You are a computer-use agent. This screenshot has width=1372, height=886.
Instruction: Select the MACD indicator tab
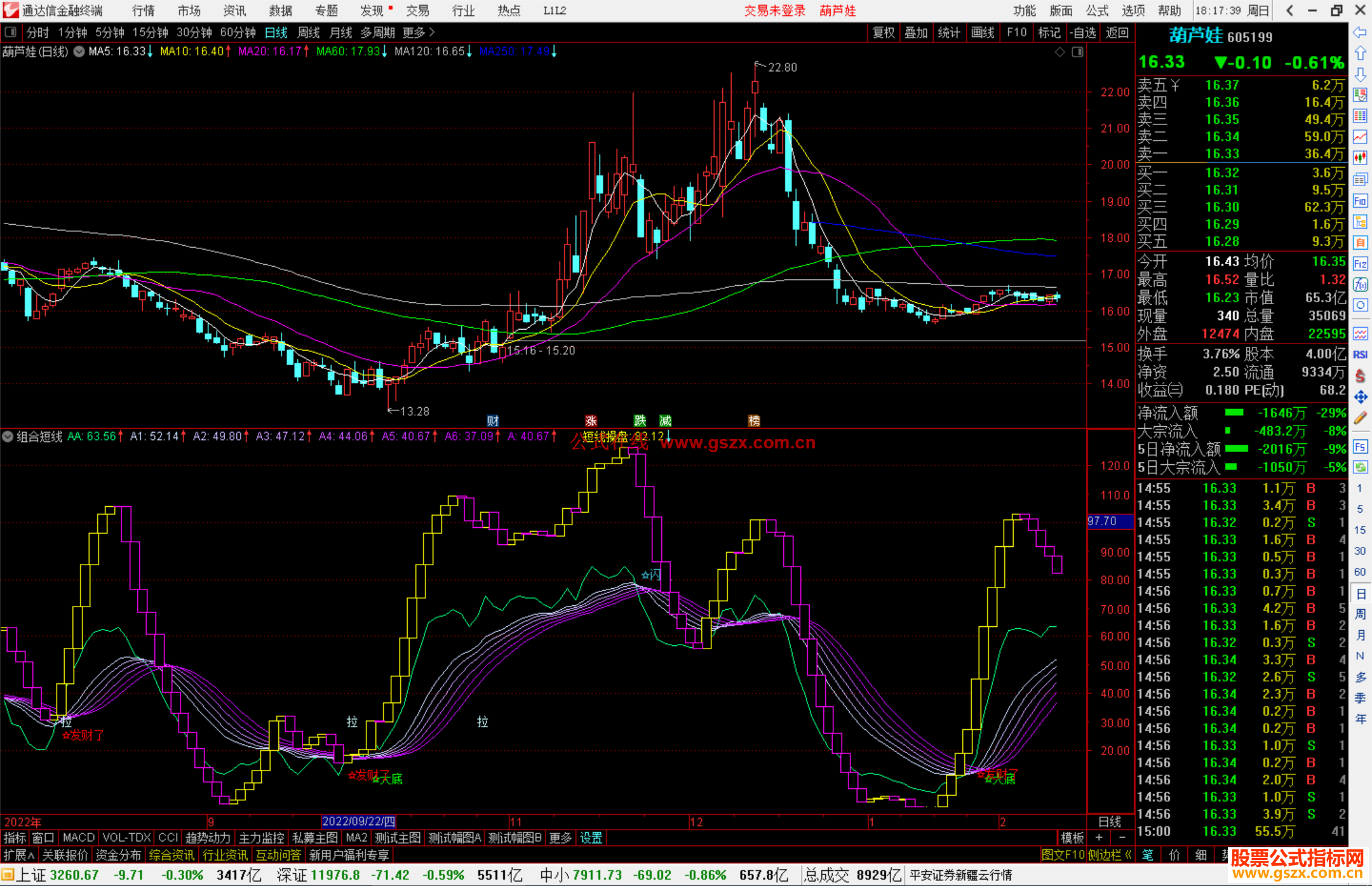click(x=79, y=838)
